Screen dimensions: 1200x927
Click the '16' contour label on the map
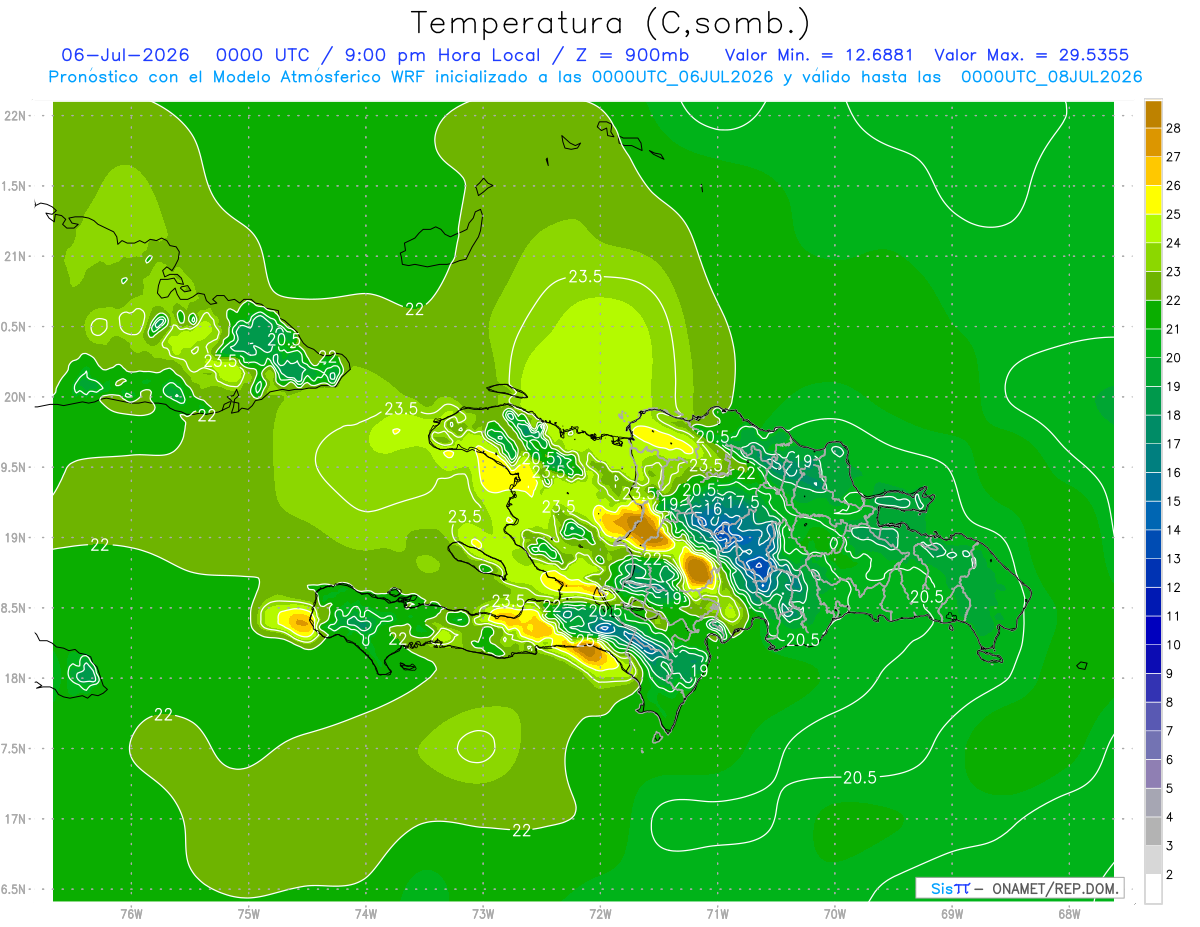click(x=712, y=508)
